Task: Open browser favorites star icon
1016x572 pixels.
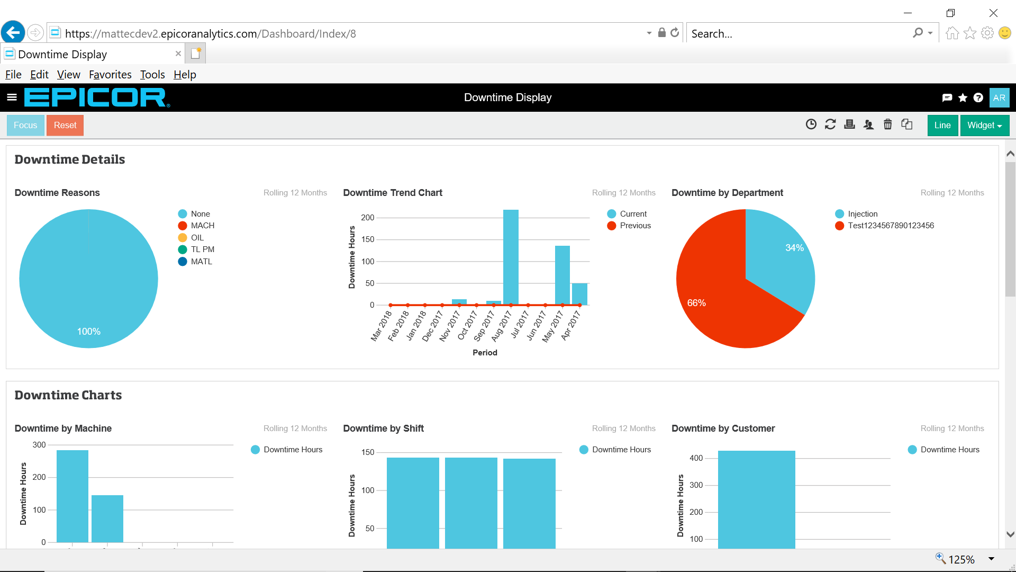Action: tap(969, 33)
